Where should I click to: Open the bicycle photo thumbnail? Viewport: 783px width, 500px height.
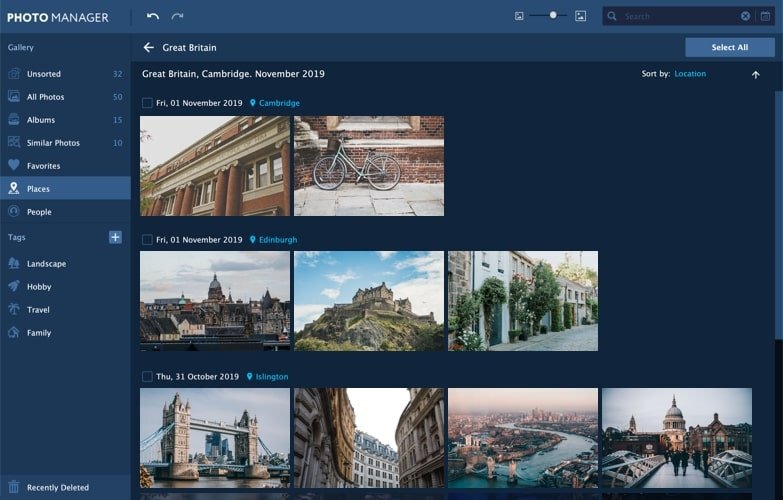click(x=369, y=166)
